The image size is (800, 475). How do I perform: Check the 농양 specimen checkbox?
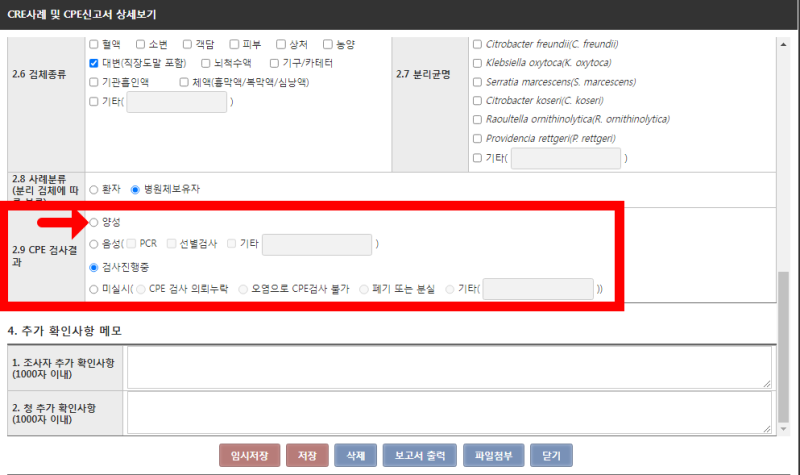pos(328,44)
